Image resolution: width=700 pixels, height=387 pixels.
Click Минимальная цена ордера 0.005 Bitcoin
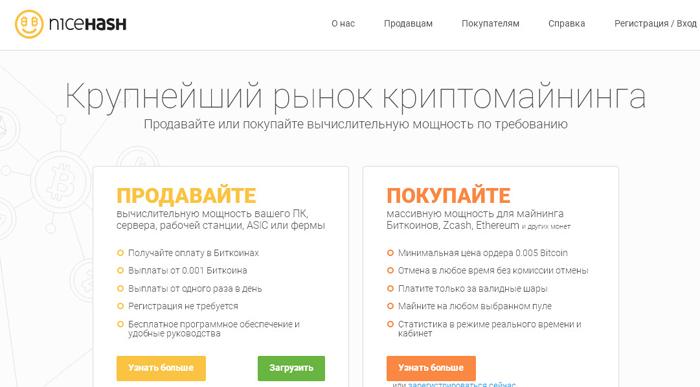coord(483,253)
